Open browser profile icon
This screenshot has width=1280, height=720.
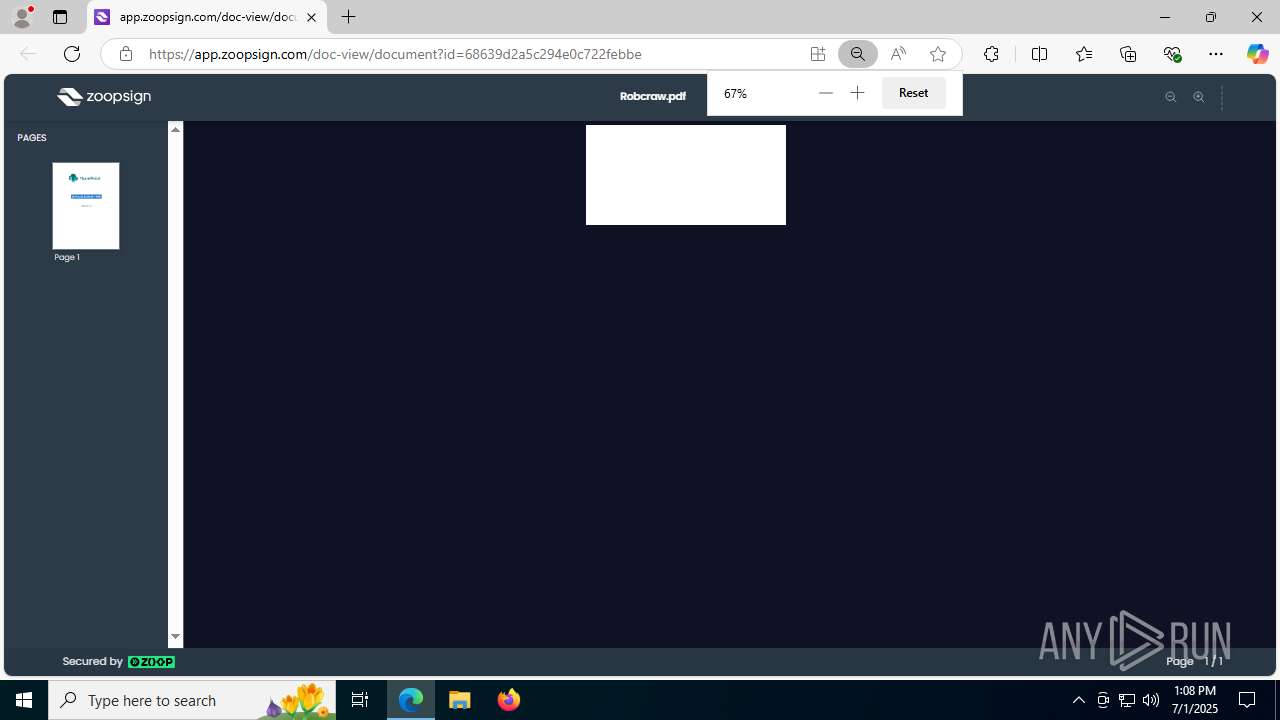22,17
